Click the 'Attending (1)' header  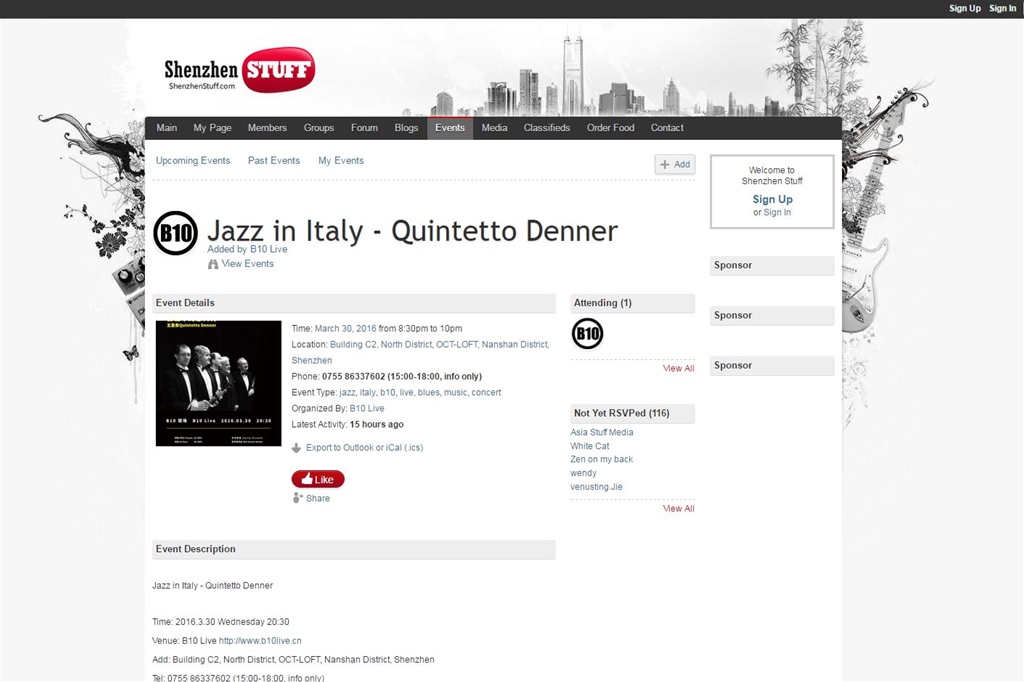pyautogui.click(x=633, y=303)
